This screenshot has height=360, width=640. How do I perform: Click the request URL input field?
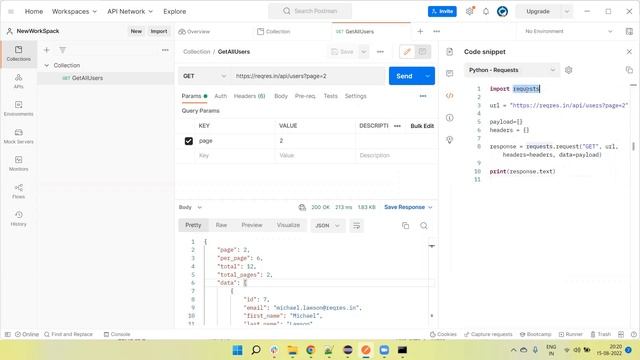(x=308, y=76)
